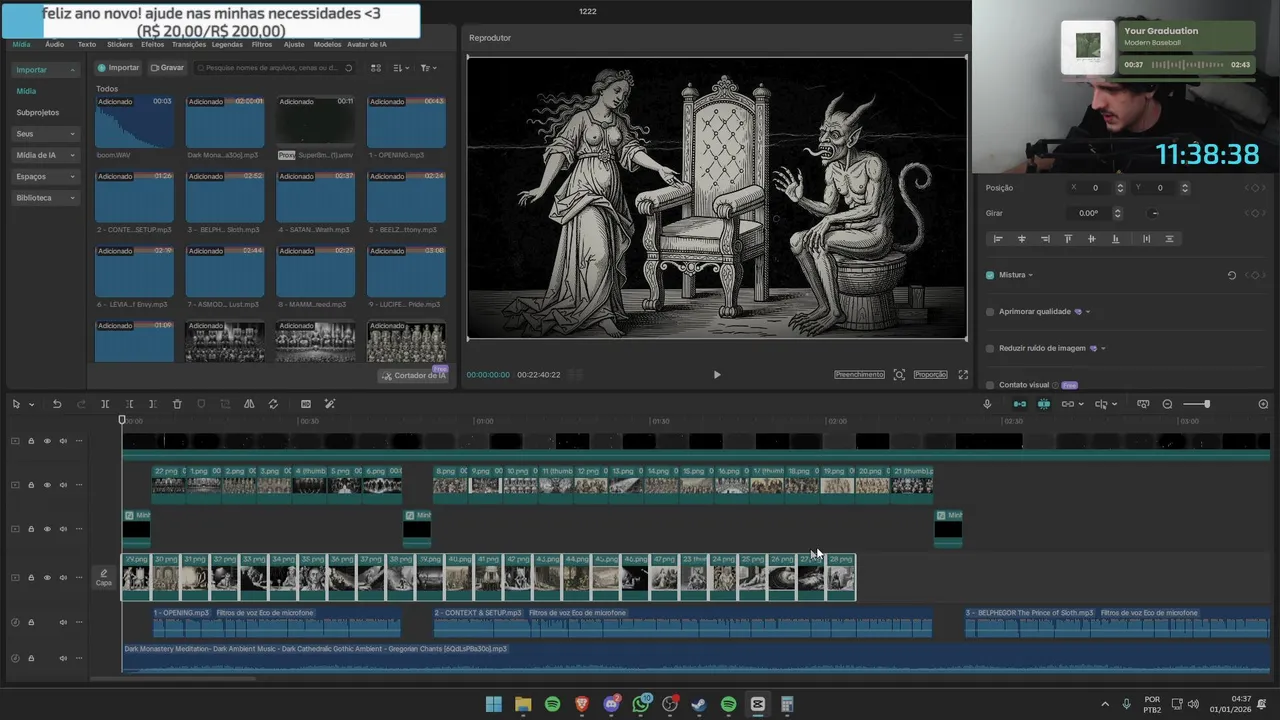Click the Proporção aspect ratio button
This screenshot has height=720, width=1280.
[x=930, y=375]
